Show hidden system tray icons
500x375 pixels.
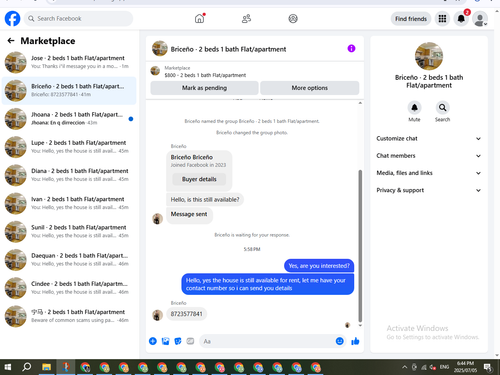point(404,367)
